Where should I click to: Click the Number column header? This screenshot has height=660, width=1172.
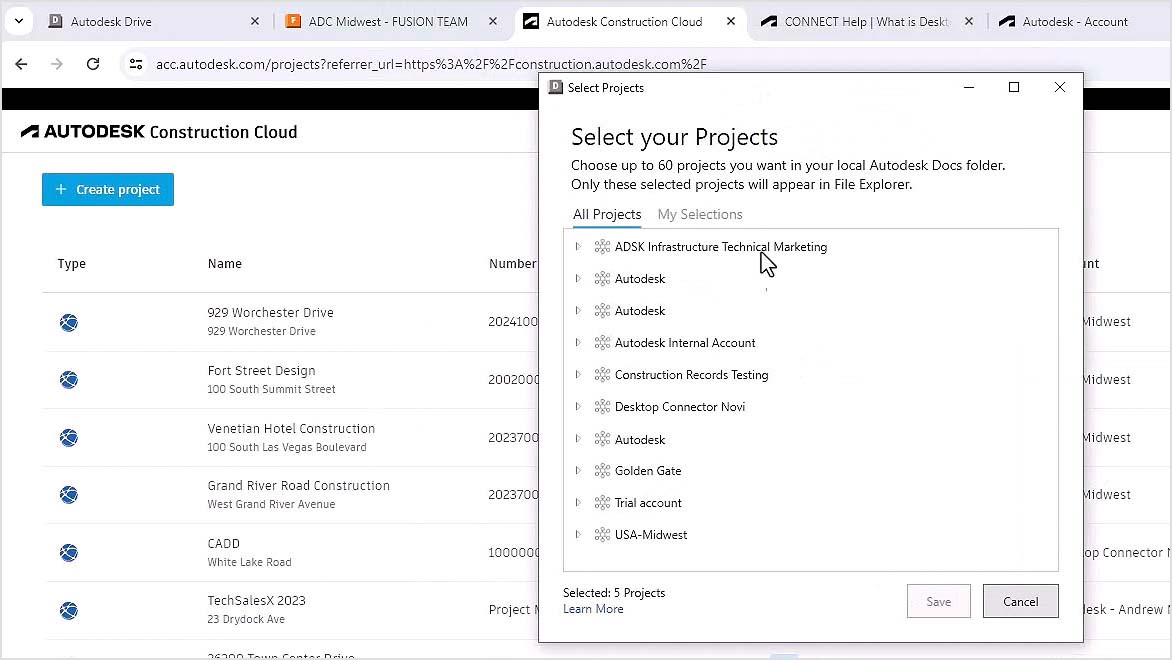[x=513, y=264]
